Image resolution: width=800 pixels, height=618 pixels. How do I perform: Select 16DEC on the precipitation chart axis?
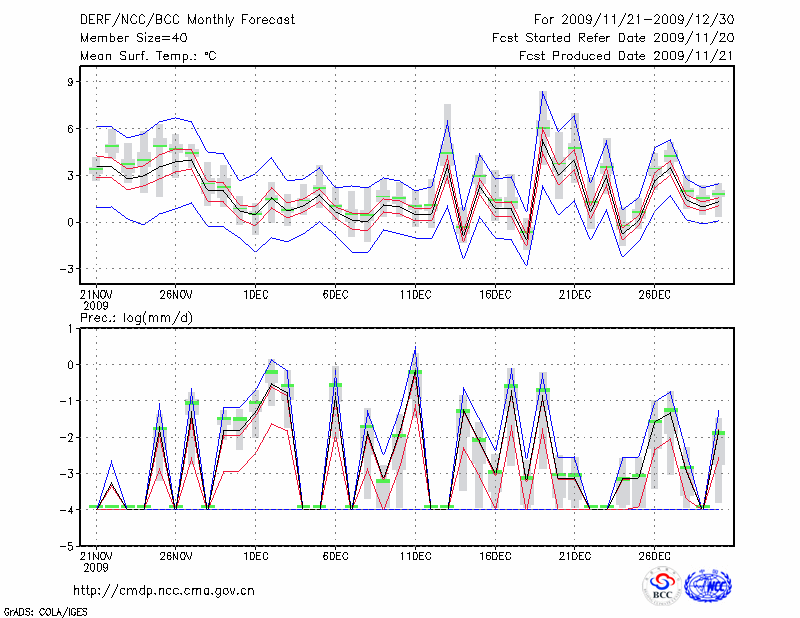[495, 556]
